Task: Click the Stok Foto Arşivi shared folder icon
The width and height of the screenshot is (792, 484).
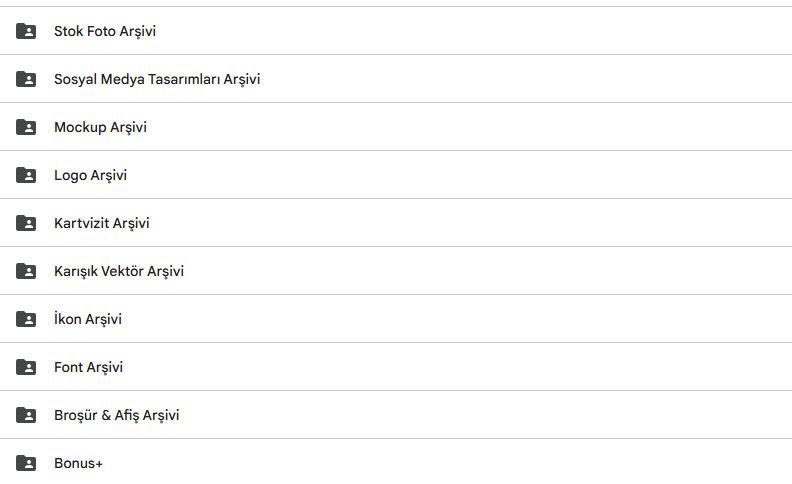Action: (26, 31)
